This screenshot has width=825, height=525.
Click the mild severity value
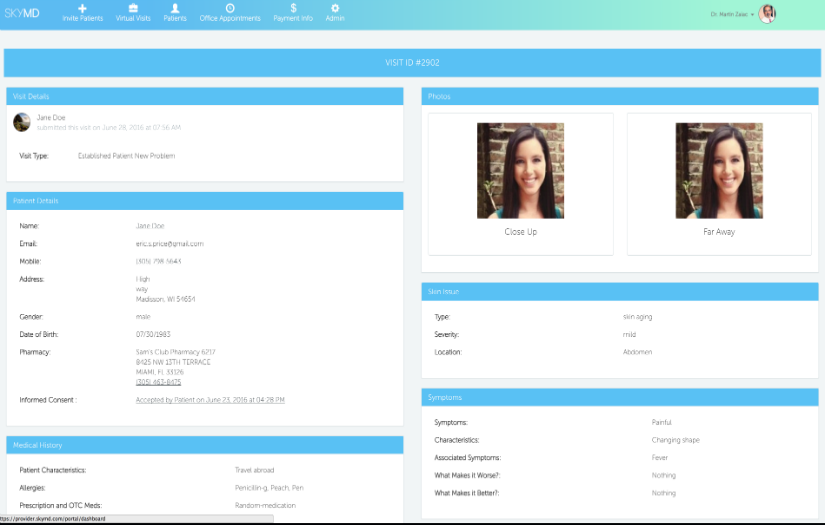(x=629, y=335)
